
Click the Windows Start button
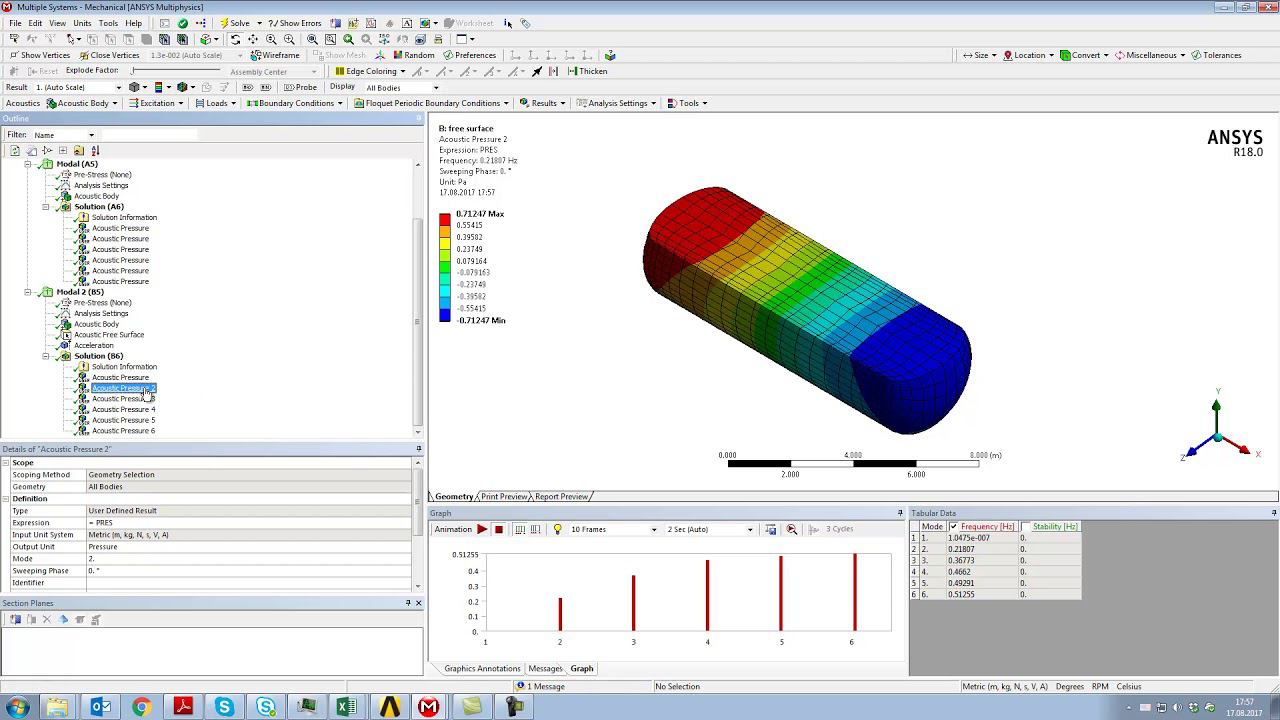click(x=17, y=707)
